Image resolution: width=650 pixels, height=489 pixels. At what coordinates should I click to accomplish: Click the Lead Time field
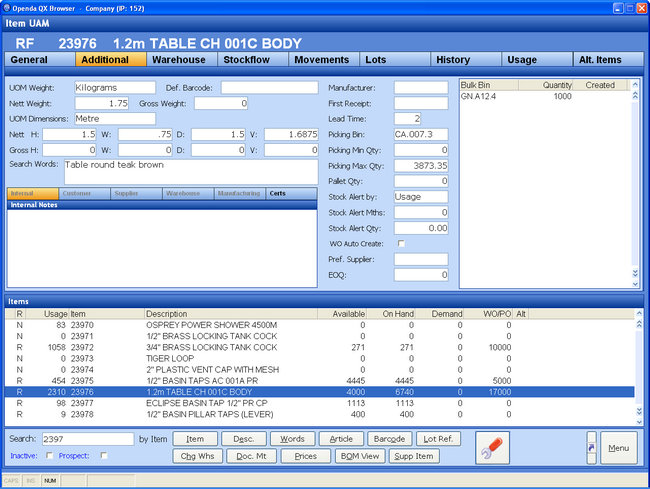click(x=407, y=119)
